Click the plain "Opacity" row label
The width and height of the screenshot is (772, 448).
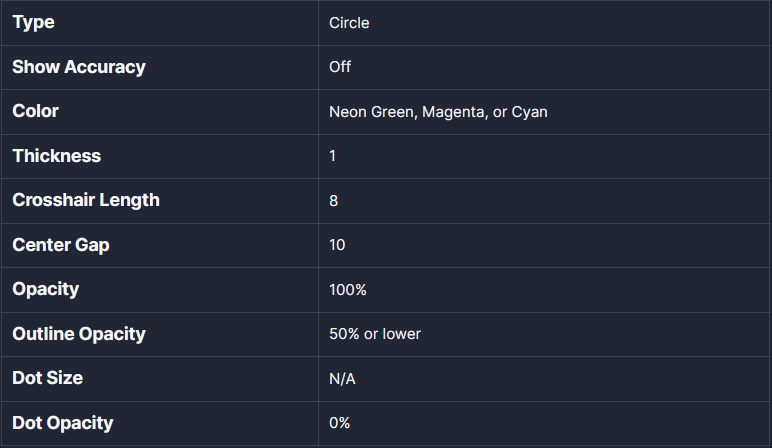pyautogui.click(x=45, y=289)
